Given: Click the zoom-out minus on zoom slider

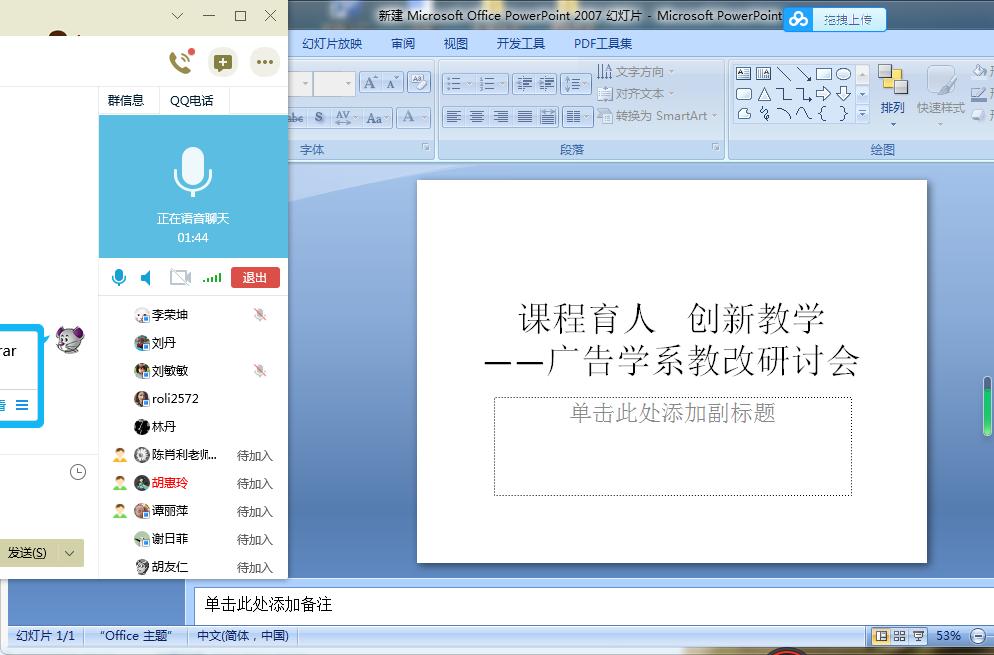Looking at the screenshot, I should click(978, 636).
